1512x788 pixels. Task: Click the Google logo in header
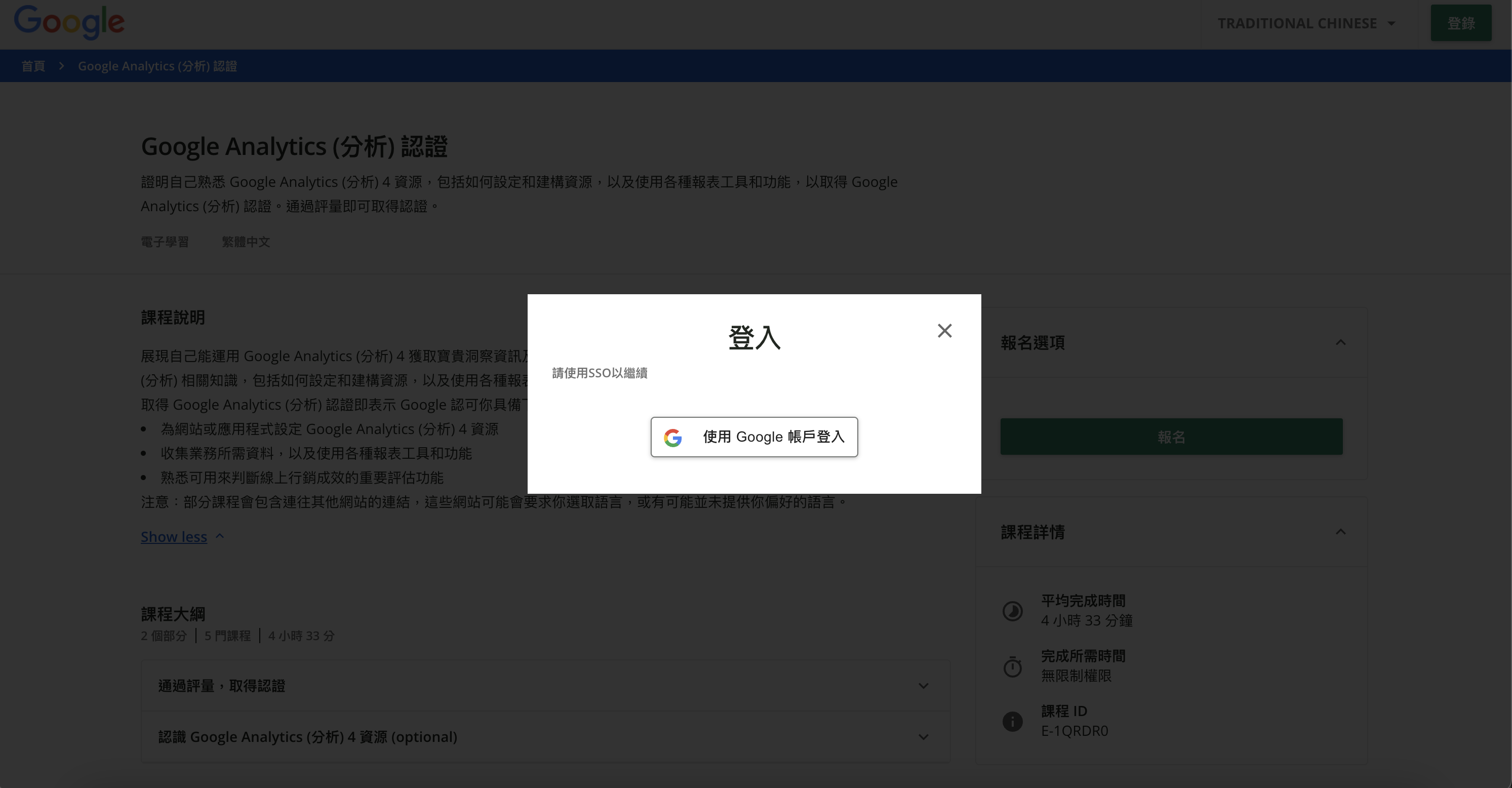(69, 22)
